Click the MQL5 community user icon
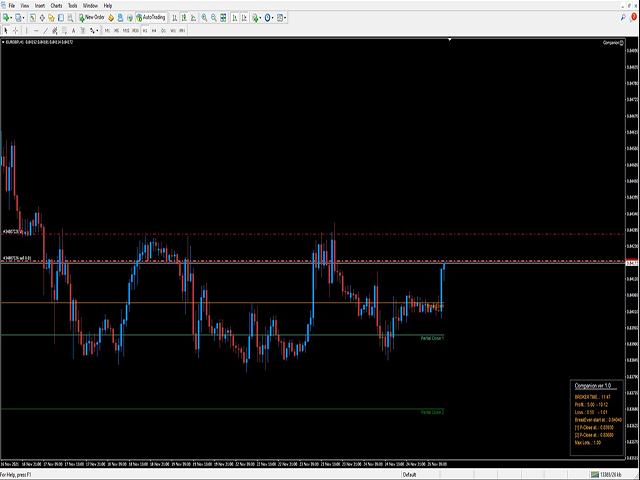The image size is (640, 480). tap(120, 18)
